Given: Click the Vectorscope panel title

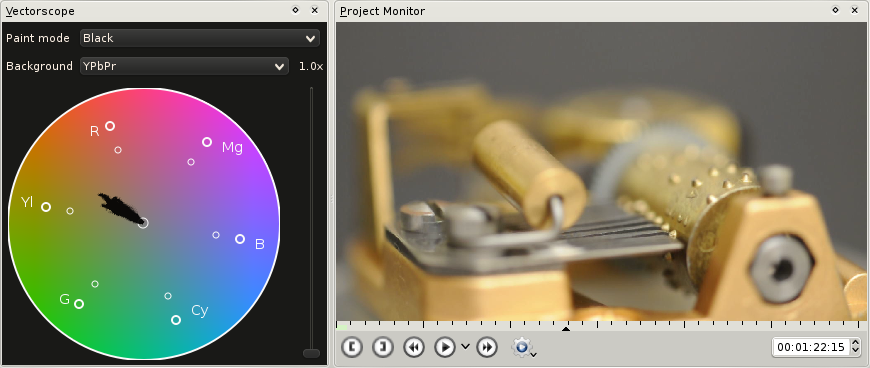Looking at the screenshot, I should (40, 11).
